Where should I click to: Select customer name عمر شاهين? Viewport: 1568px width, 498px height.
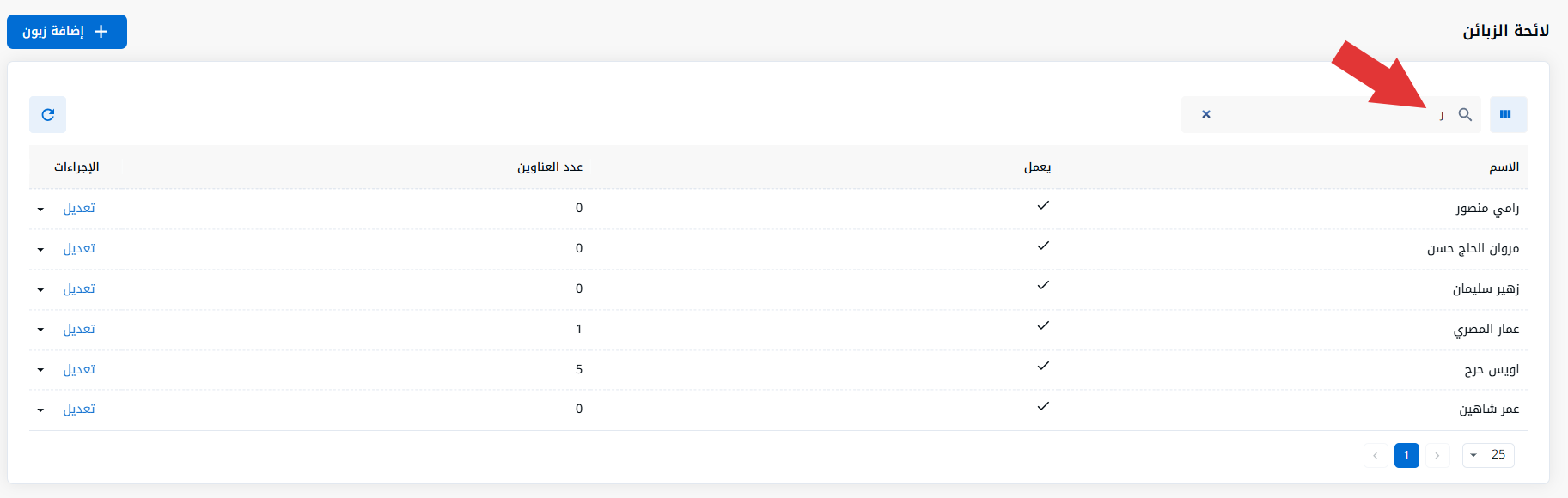(x=1489, y=409)
